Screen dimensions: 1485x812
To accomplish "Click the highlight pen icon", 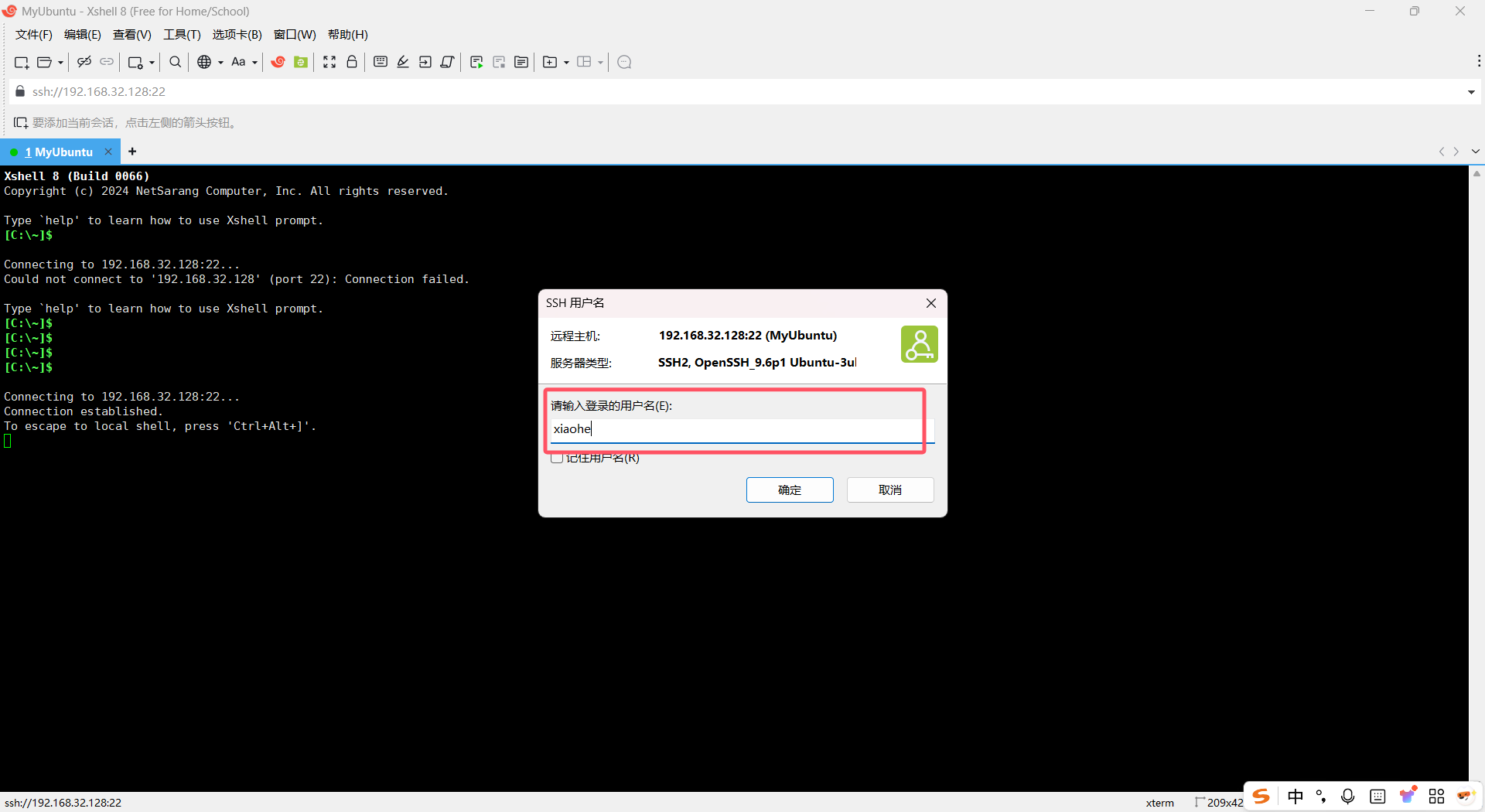I will point(403,62).
